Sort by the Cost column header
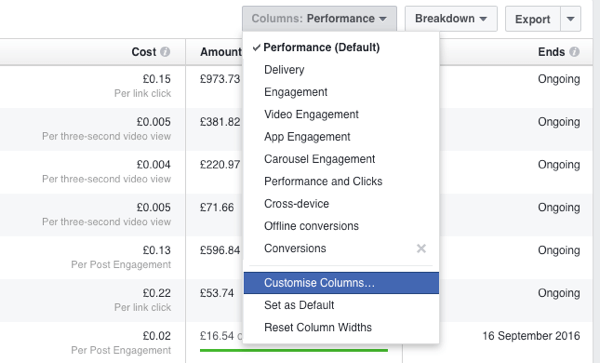The width and height of the screenshot is (600, 363). click(x=143, y=52)
